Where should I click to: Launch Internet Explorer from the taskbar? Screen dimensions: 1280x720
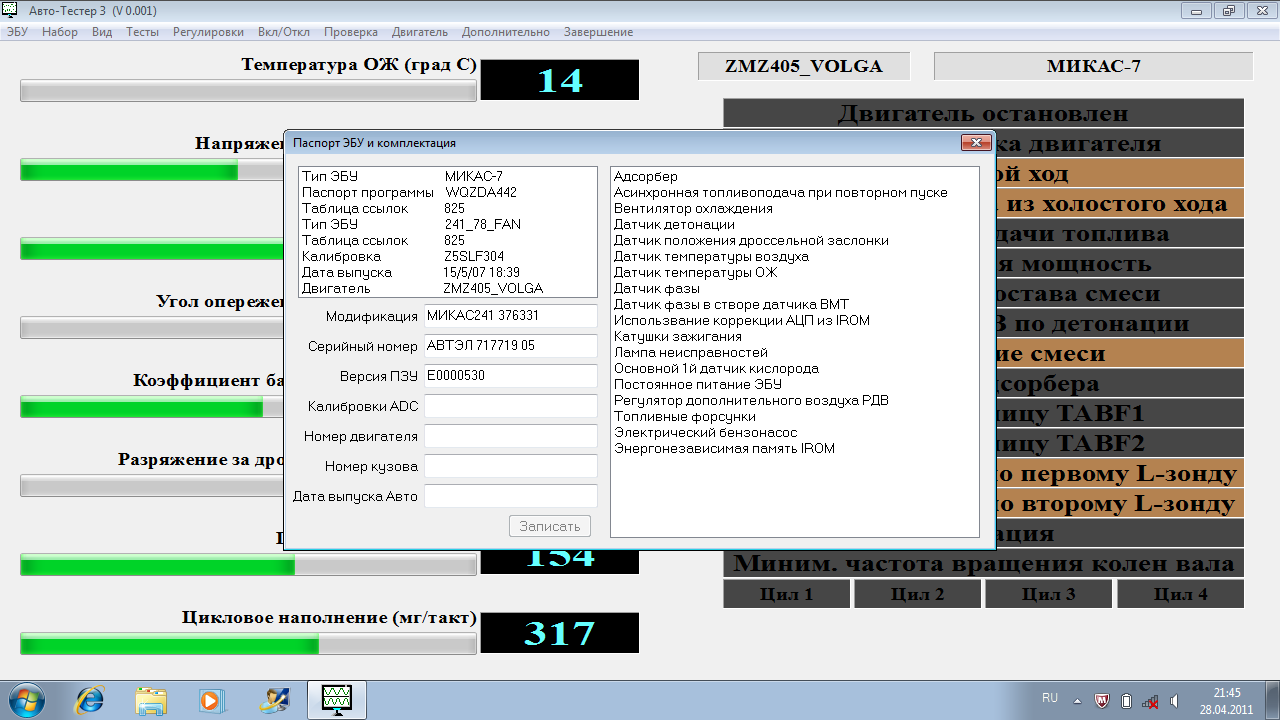point(89,699)
